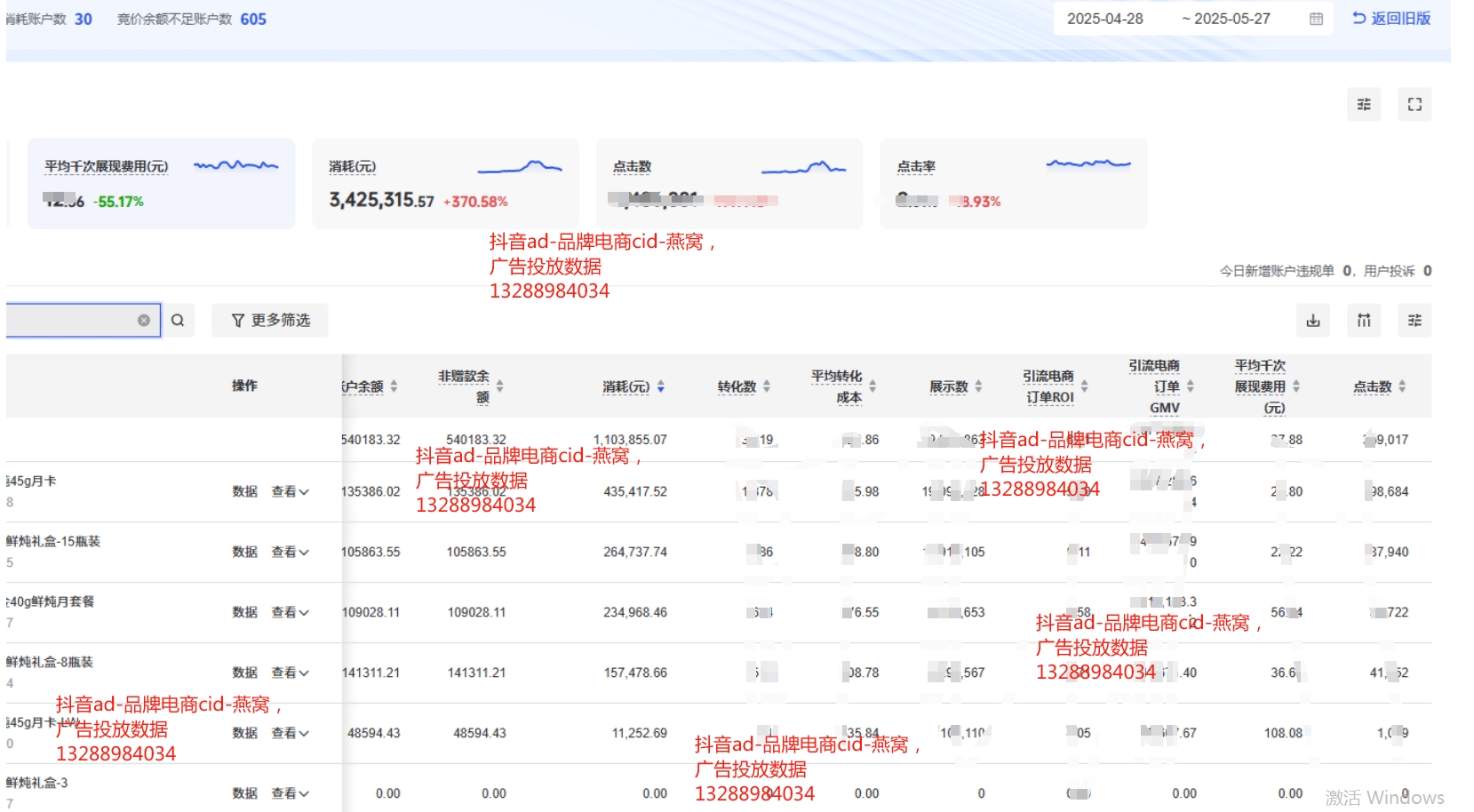The width and height of the screenshot is (1474, 812).
Task: Open 数据 for 鲜炖礼盒-8瓶装 row
Action: tap(244, 673)
